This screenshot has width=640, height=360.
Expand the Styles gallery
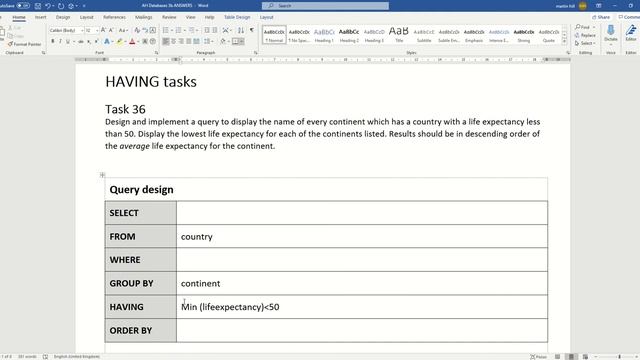[564, 42]
